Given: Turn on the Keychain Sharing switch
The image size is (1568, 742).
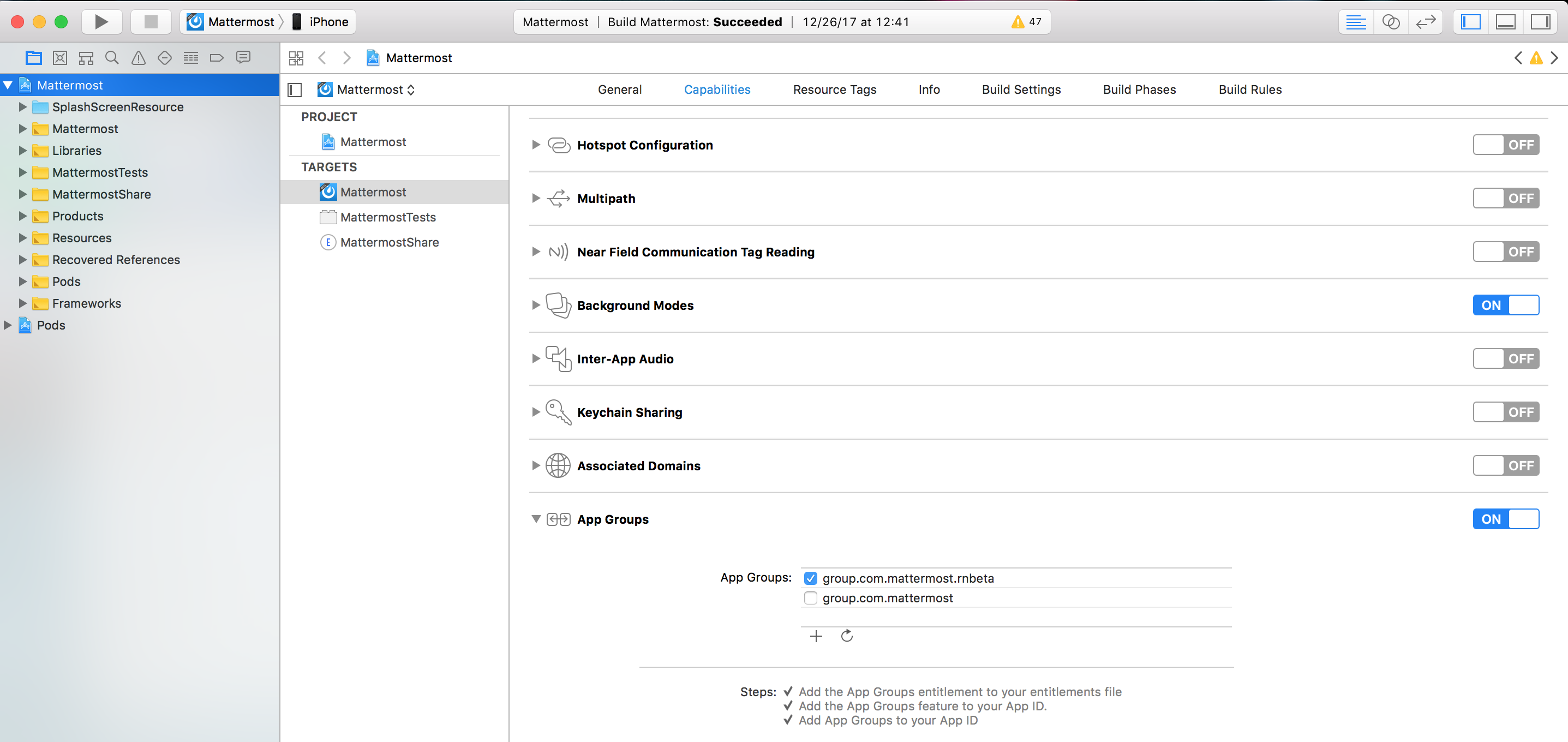Looking at the screenshot, I should click(1505, 412).
